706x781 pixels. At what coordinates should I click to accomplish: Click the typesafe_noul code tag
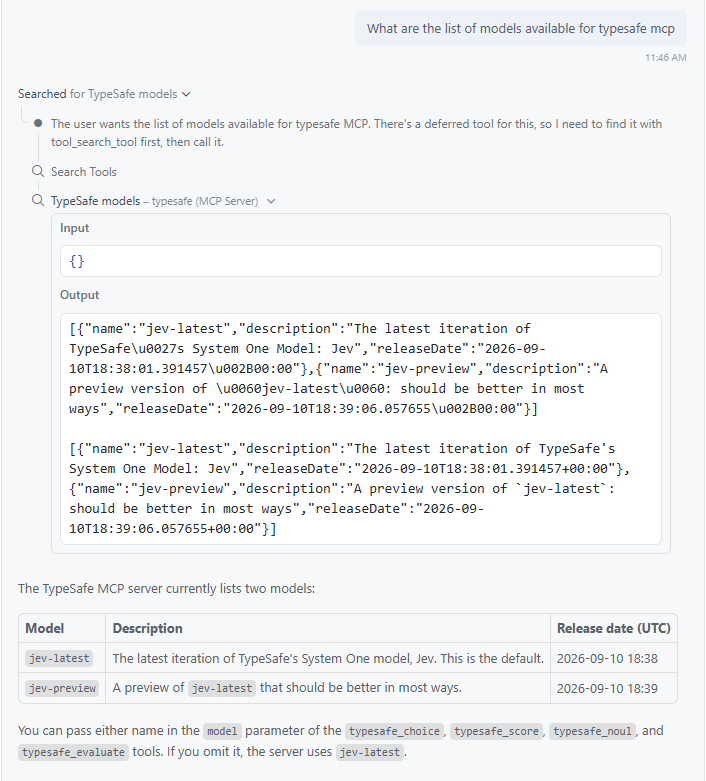[x=592, y=731]
